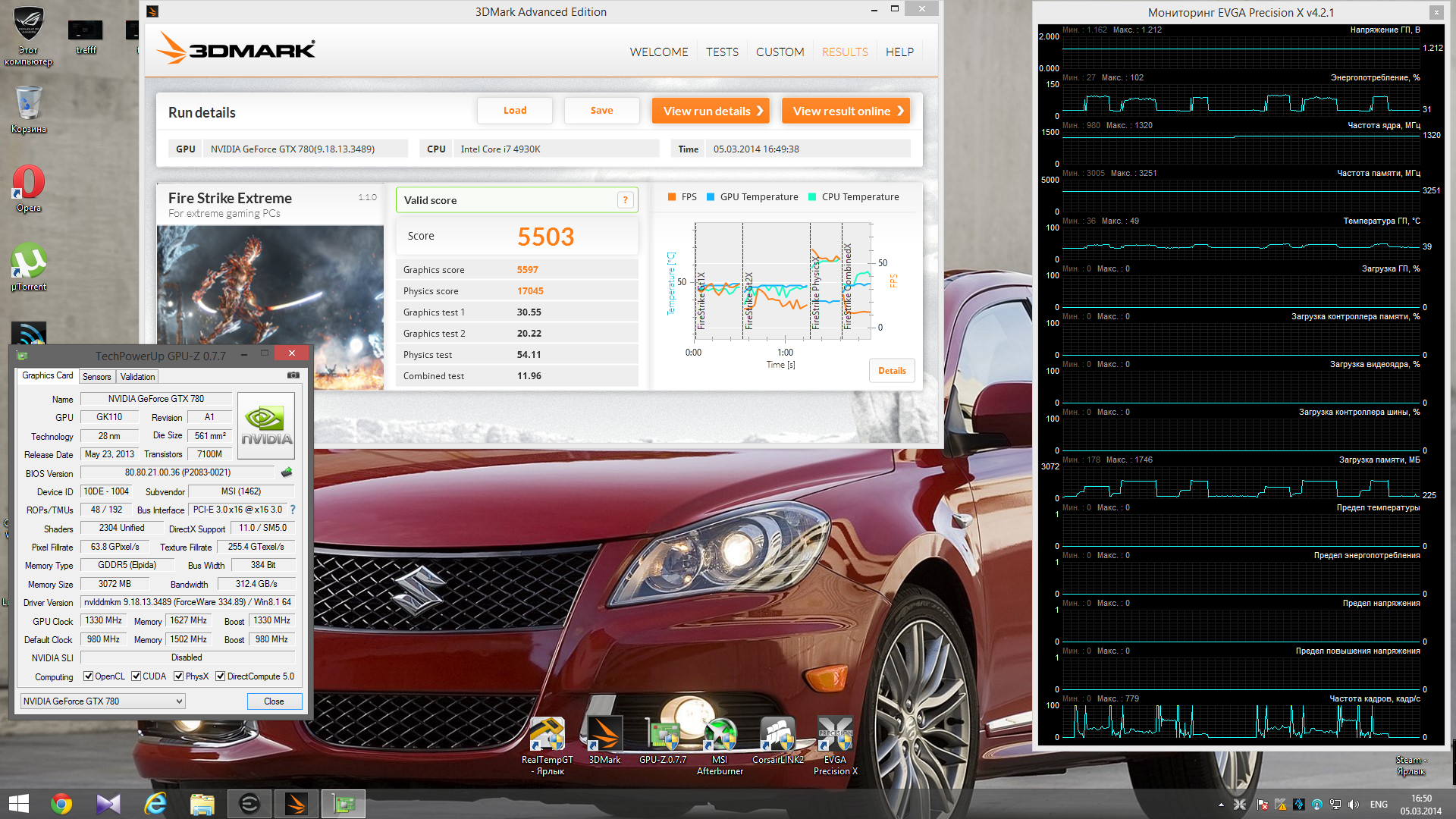Click the volume speaker tray icon
The image size is (1456, 819).
(1354, 805)
